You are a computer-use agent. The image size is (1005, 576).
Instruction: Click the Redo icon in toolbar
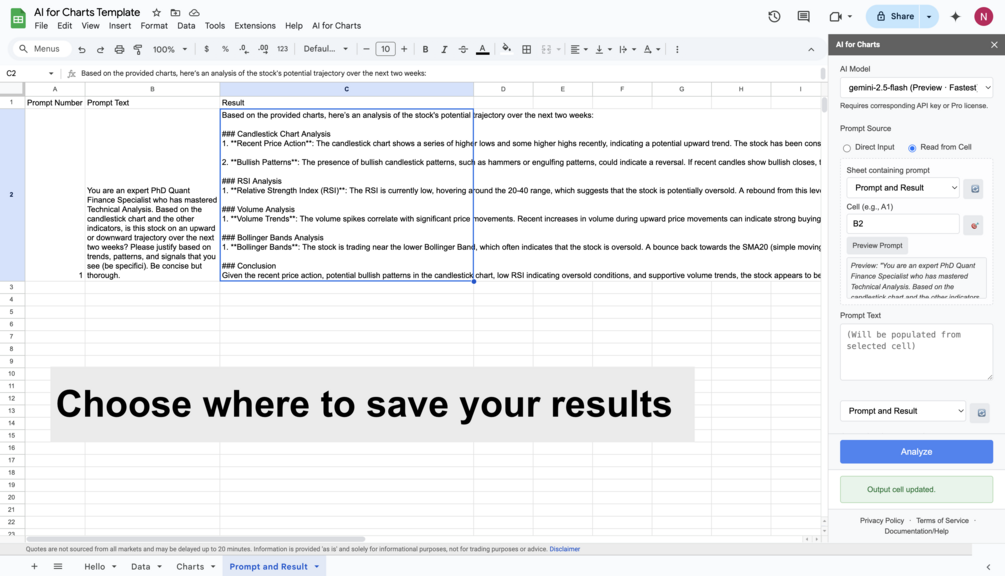[100, 49]
